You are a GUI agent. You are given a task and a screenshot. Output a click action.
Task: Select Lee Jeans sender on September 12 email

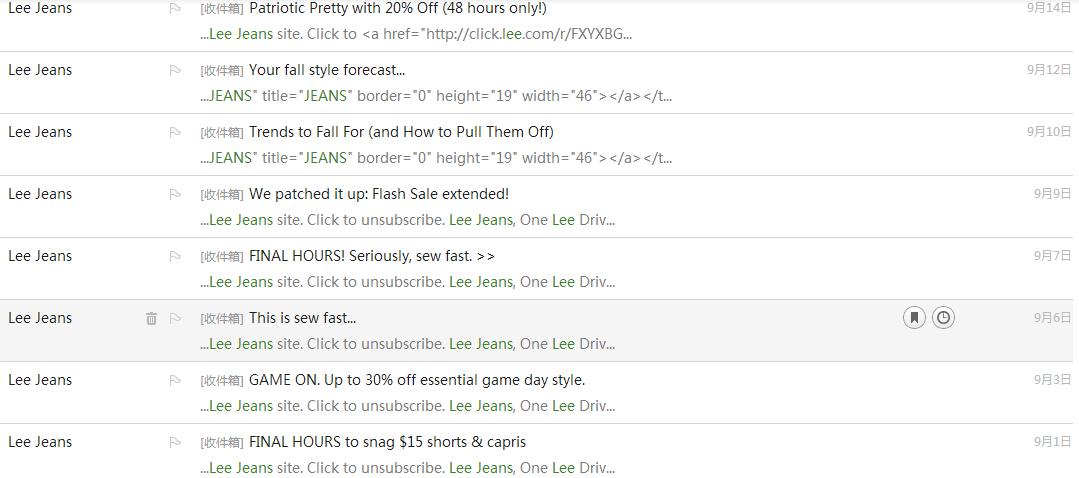point(40,70)
